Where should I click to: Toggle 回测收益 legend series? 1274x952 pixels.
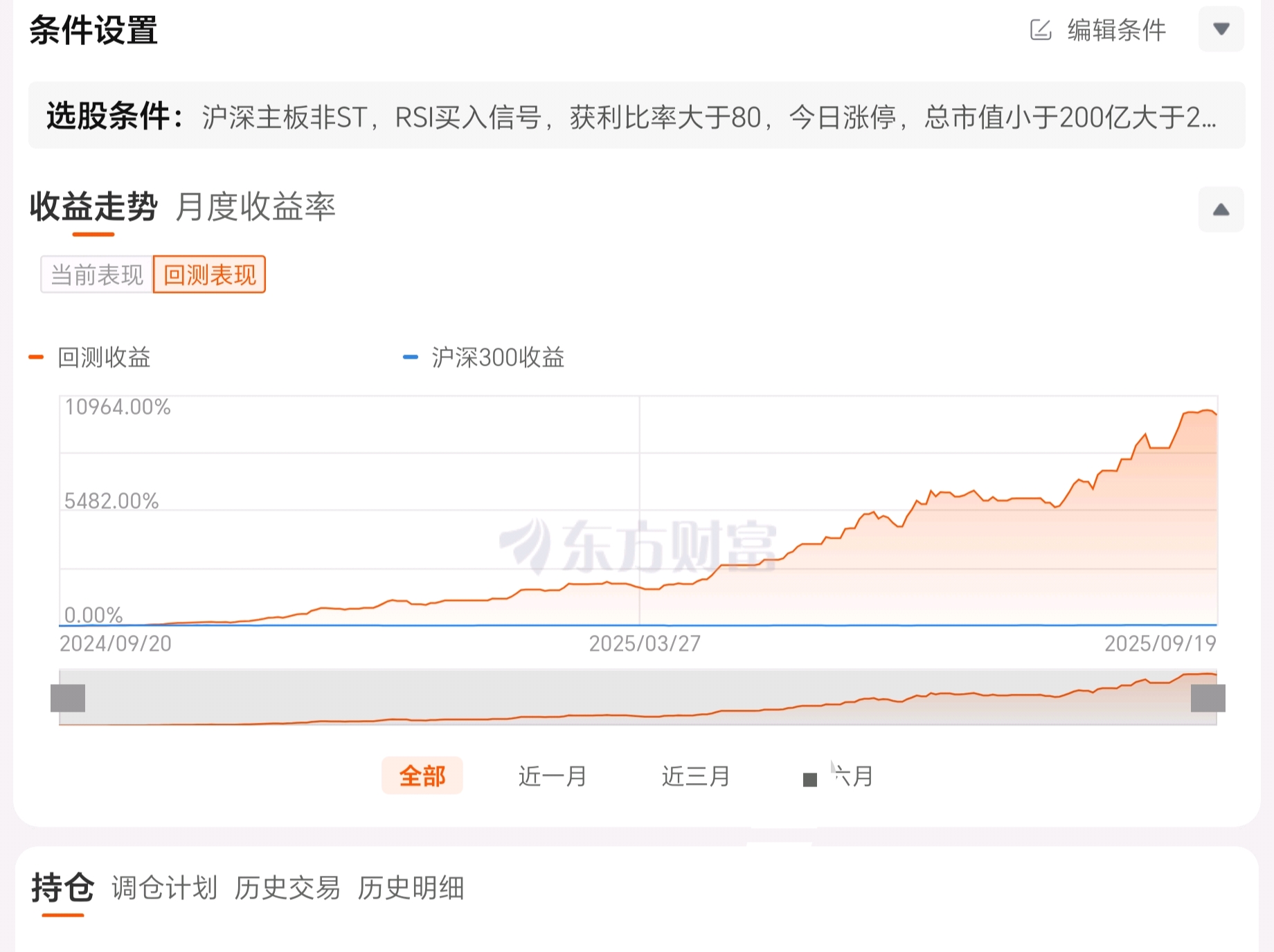[x=91, y=357]
